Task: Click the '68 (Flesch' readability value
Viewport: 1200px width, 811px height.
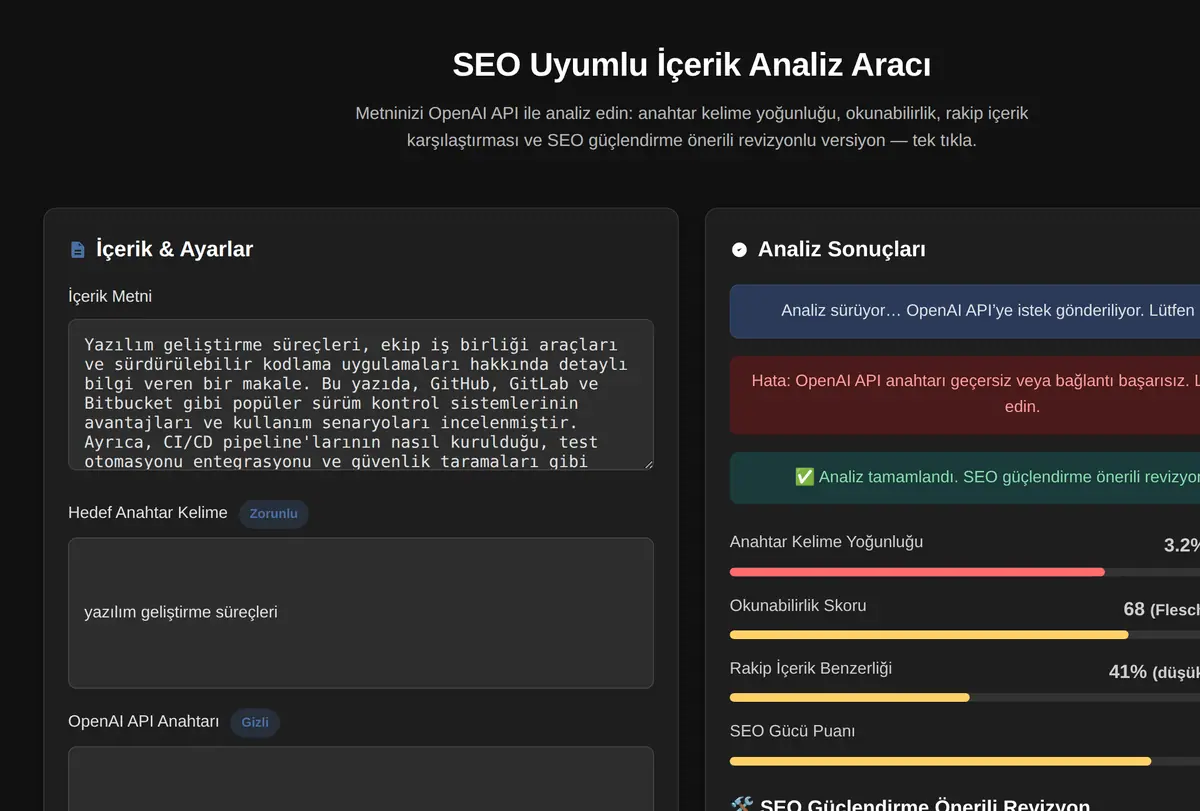Action: (x=1161, y=609)
